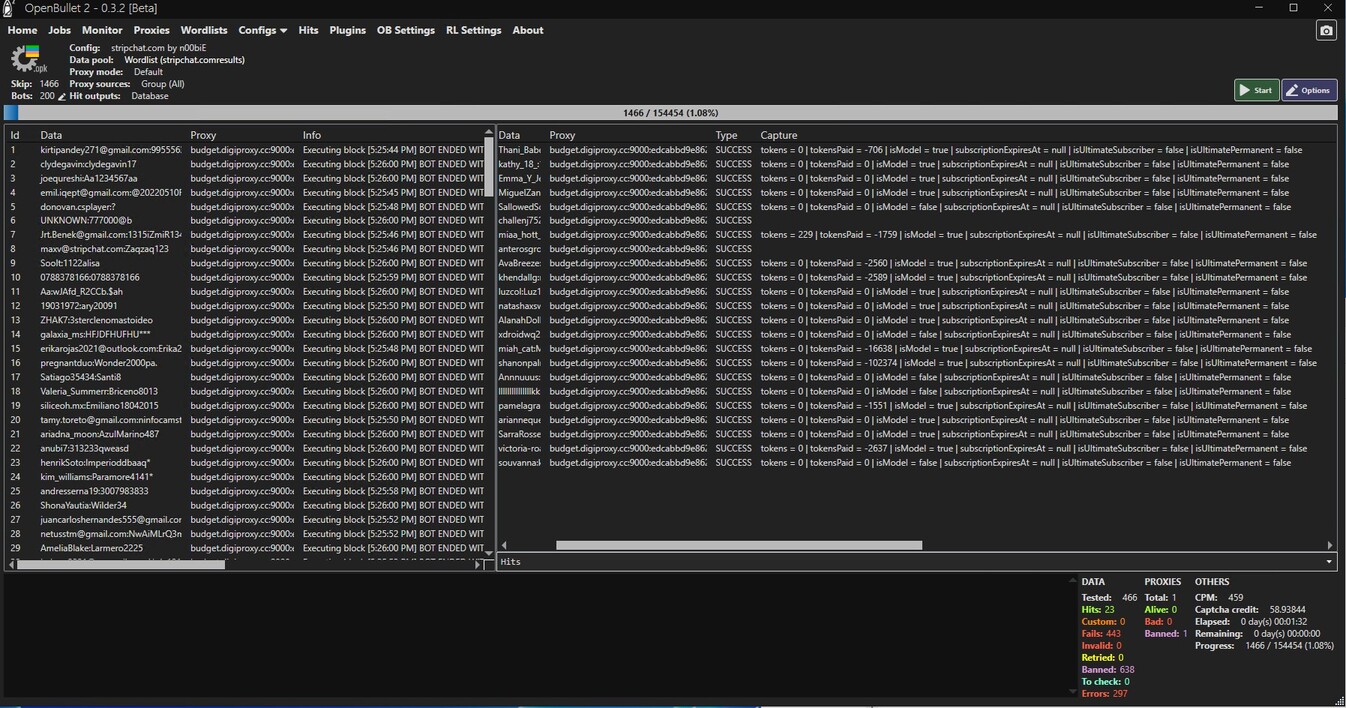Switch to the Monitor page
The image size is (1346, 708).
tap(102, 30)
